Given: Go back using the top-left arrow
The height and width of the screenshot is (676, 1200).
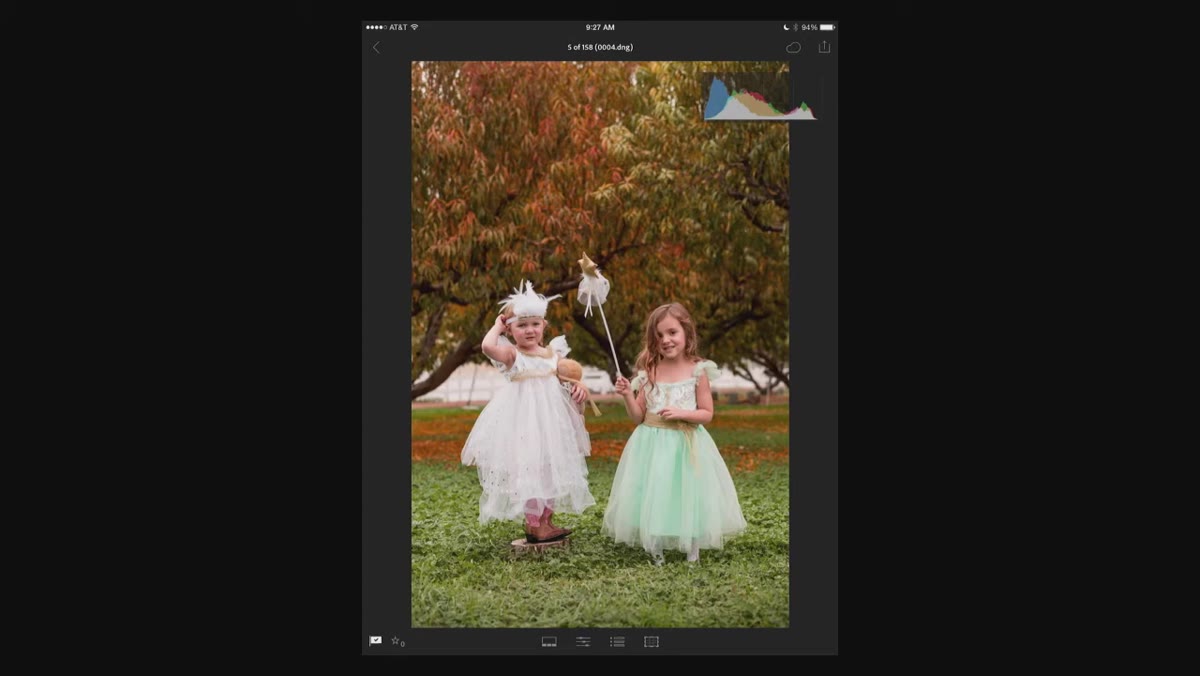Looking at the screenshot, I should pos(376,47).
